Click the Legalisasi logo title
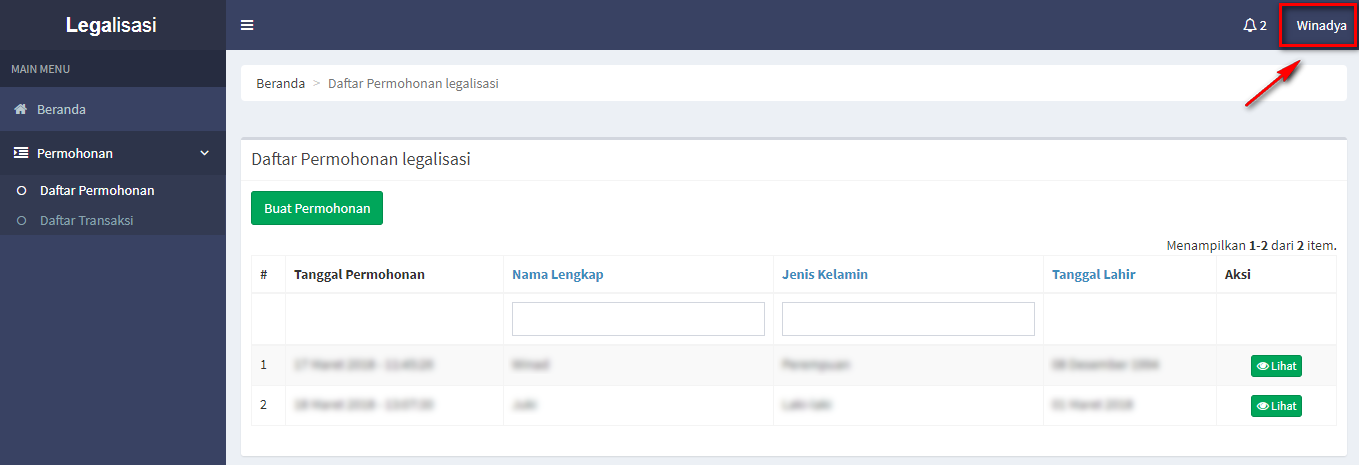This screenshot has width=1359, height=465. pos(111,25)
